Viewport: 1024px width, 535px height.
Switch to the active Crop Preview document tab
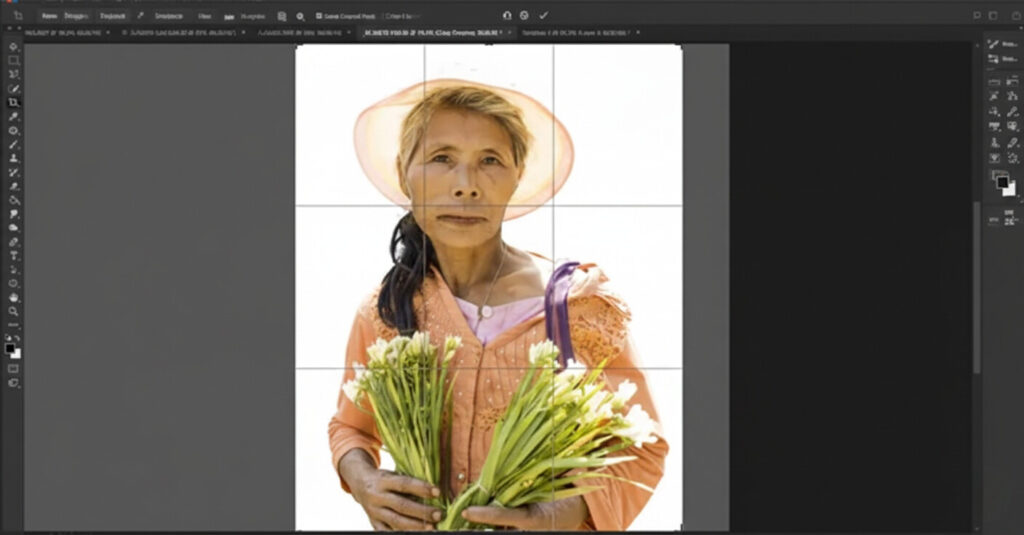coord(431,32)
